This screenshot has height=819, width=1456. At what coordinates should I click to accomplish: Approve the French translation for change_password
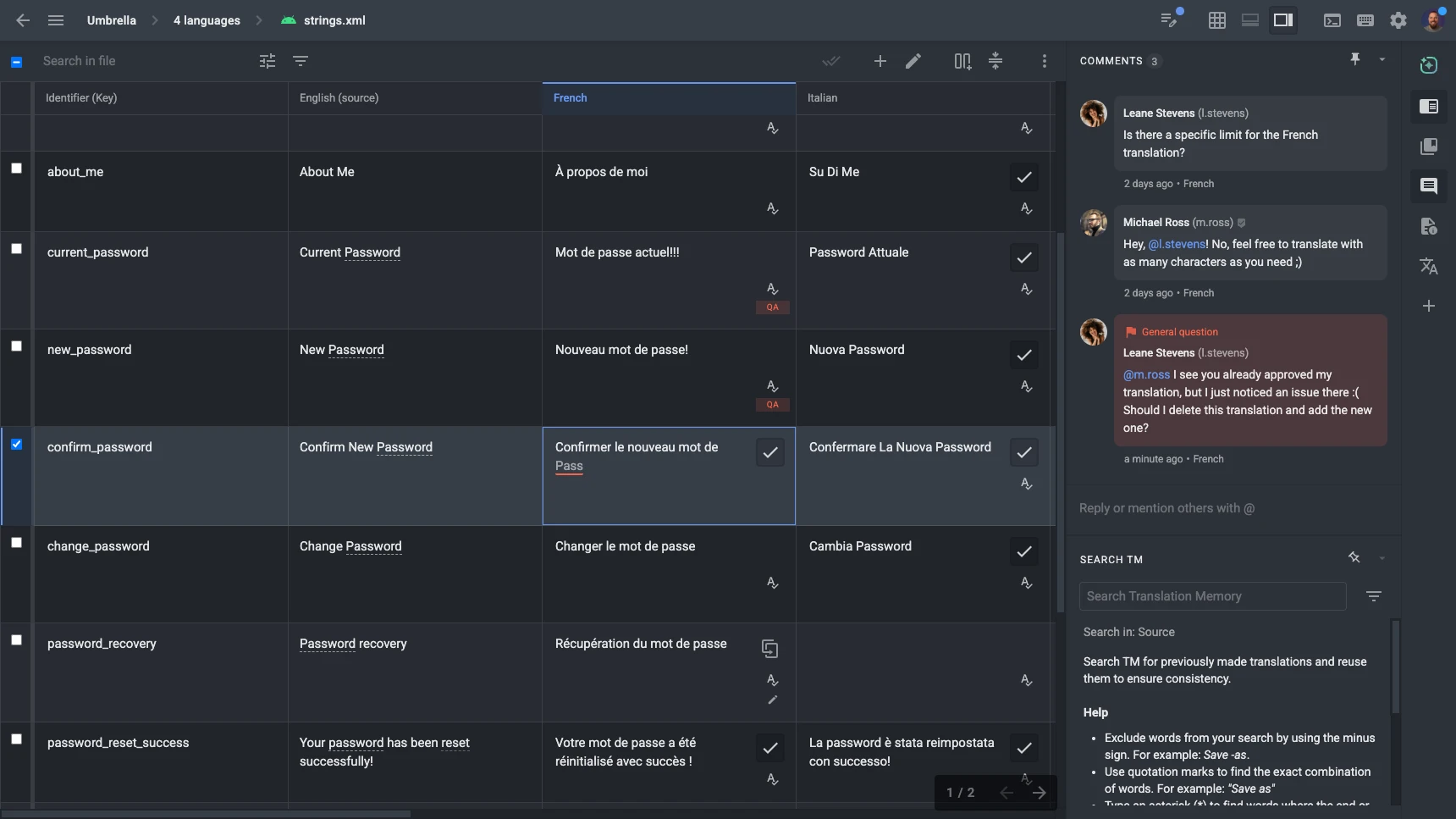771,551
